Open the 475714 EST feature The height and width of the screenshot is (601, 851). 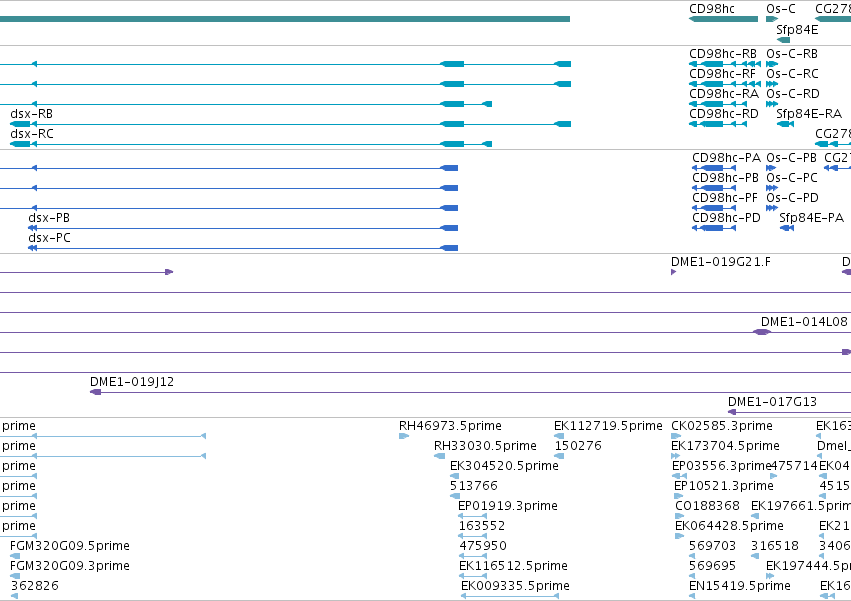(774, 476)
